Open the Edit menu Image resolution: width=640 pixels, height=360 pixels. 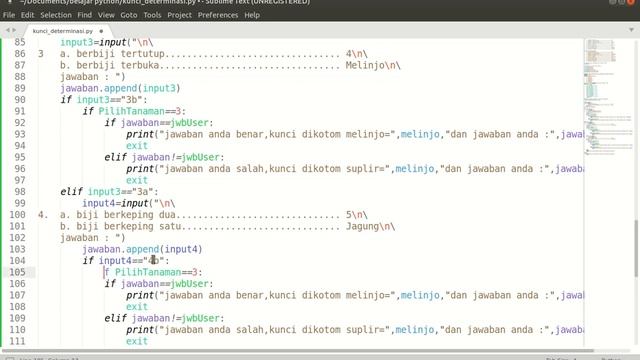27,15
